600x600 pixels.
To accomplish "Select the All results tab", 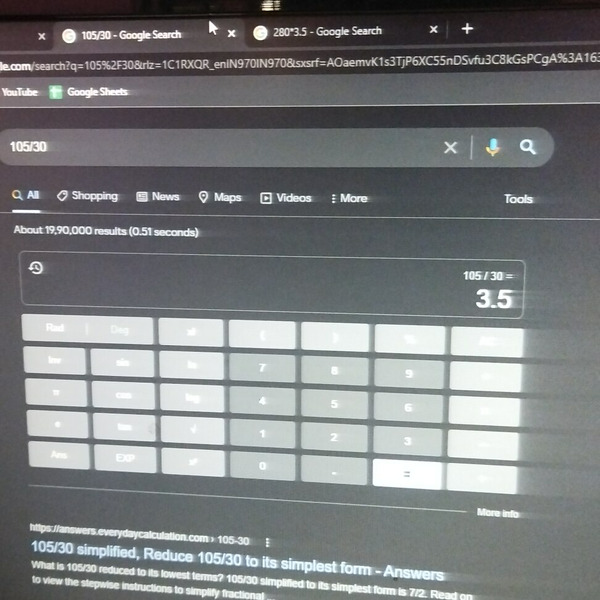I will (26, 195).
